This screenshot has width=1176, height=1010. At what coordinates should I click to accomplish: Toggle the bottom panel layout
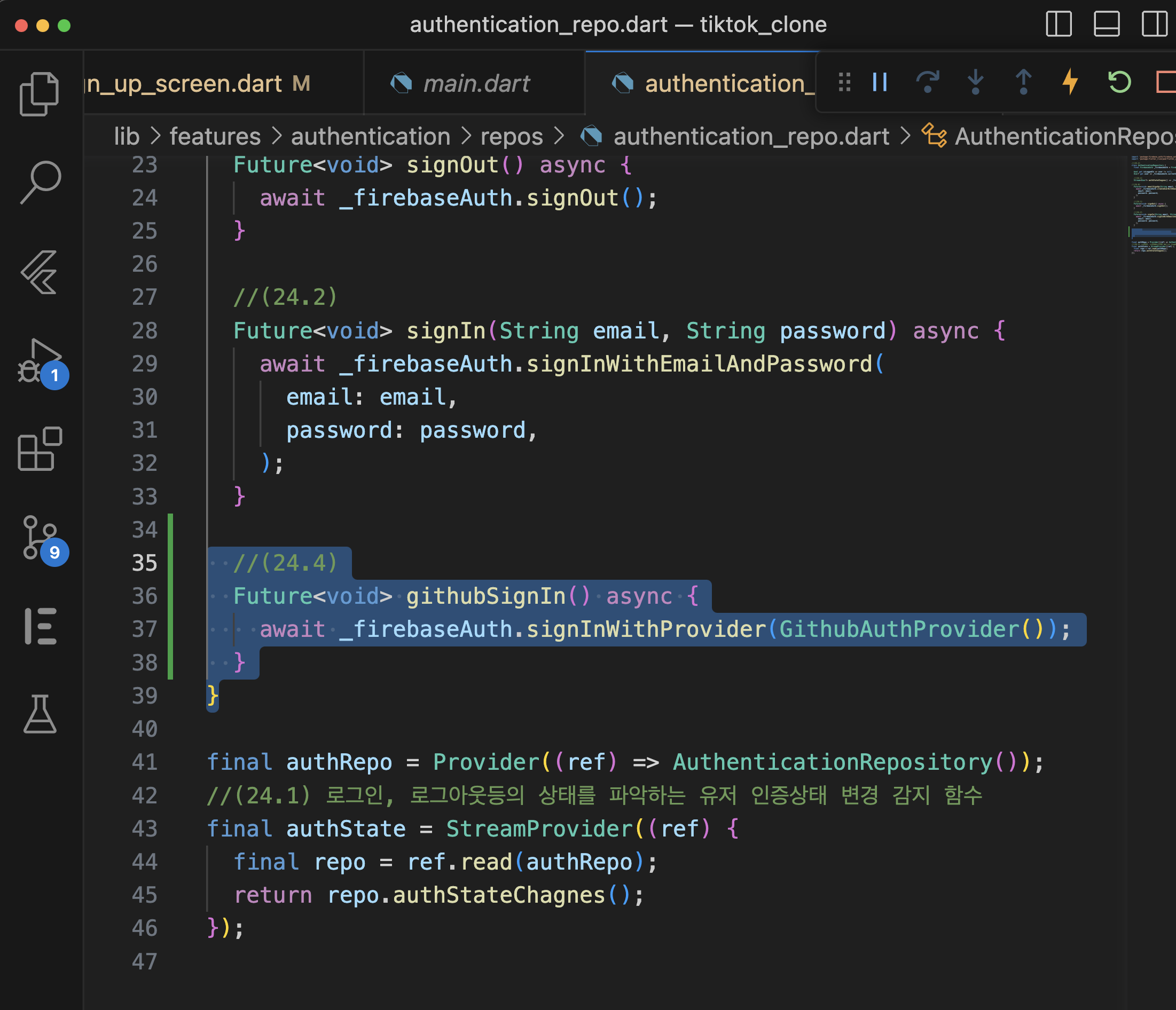[1106, 25]
